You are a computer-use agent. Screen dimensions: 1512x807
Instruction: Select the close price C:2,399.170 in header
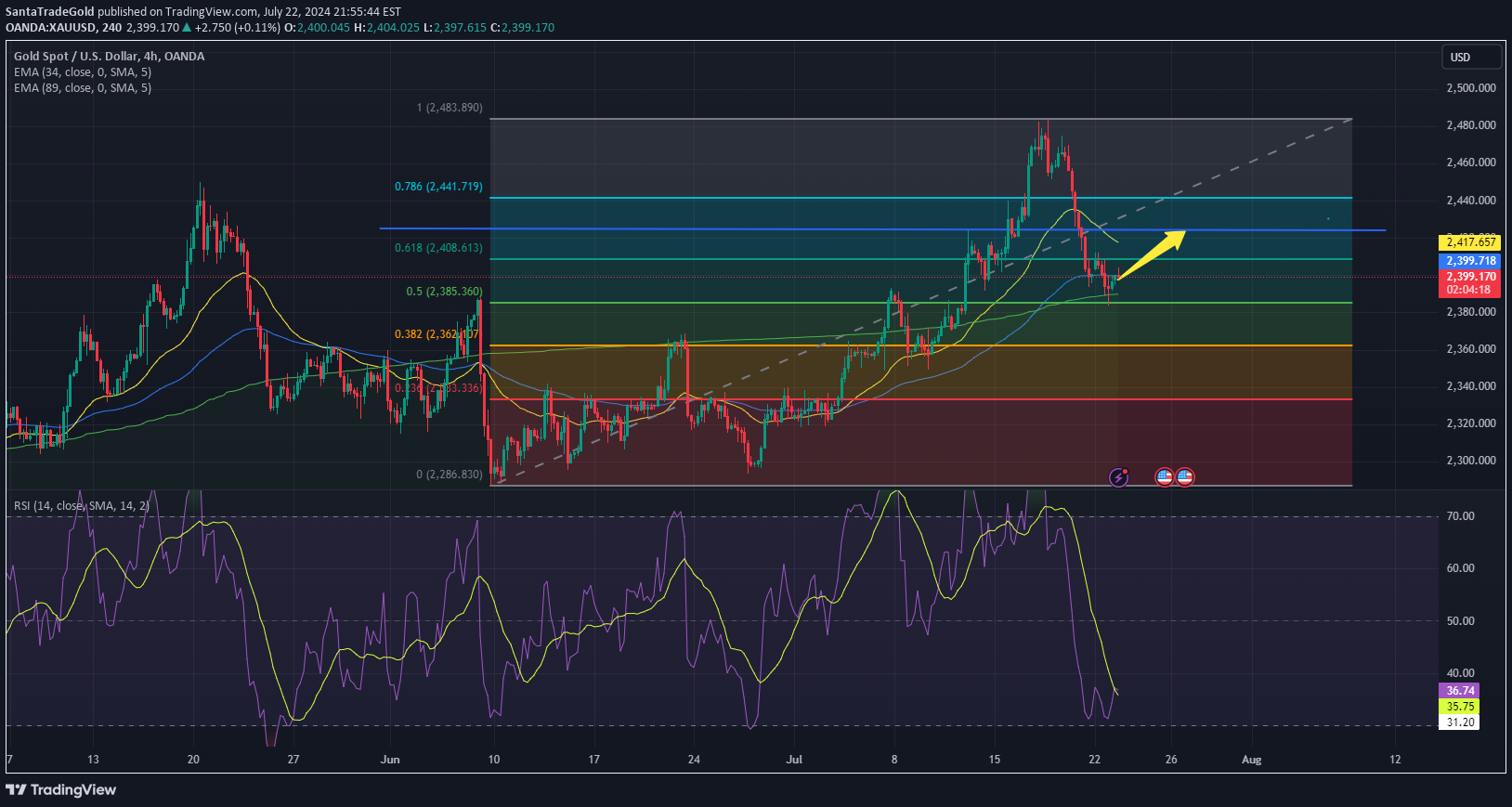522,28
